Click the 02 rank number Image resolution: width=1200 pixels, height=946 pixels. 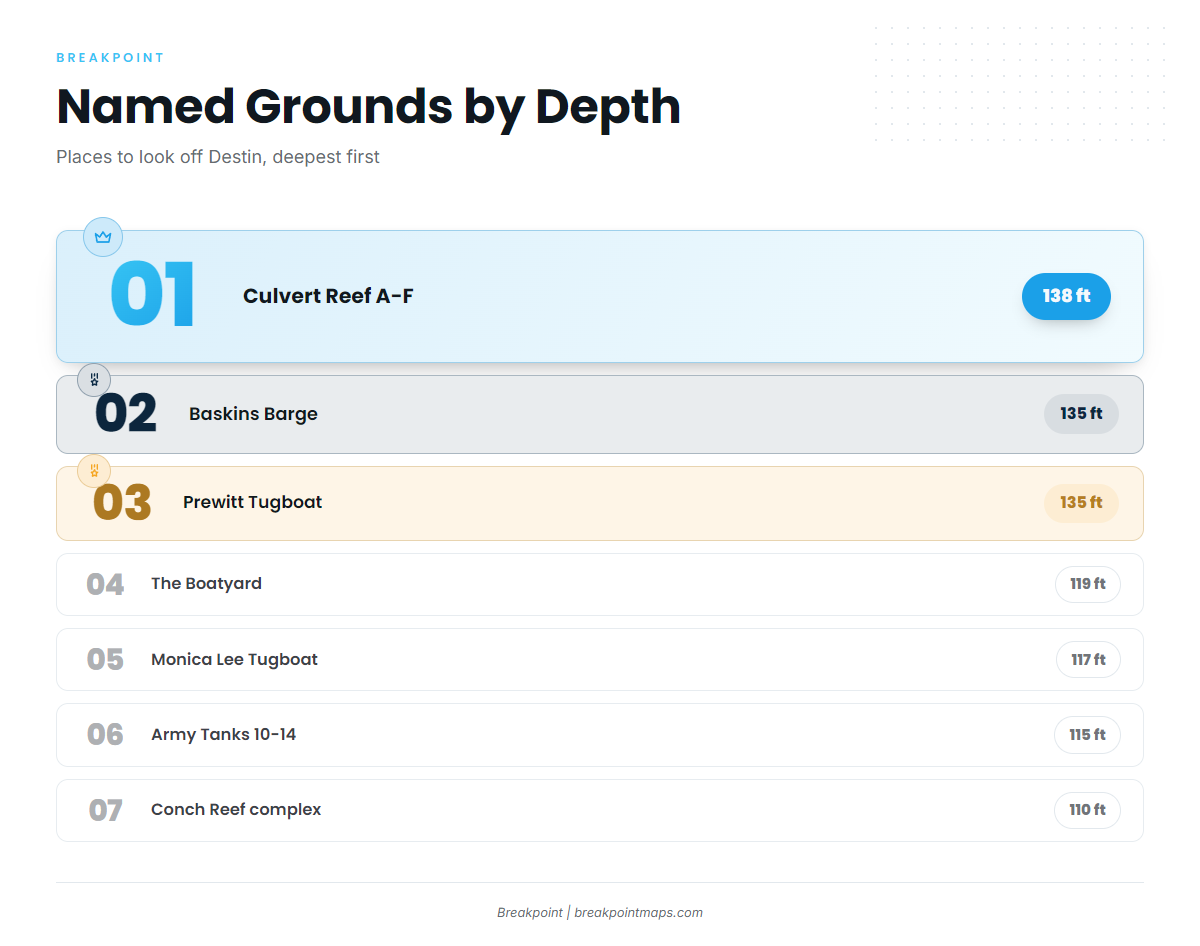coord(126,414)
